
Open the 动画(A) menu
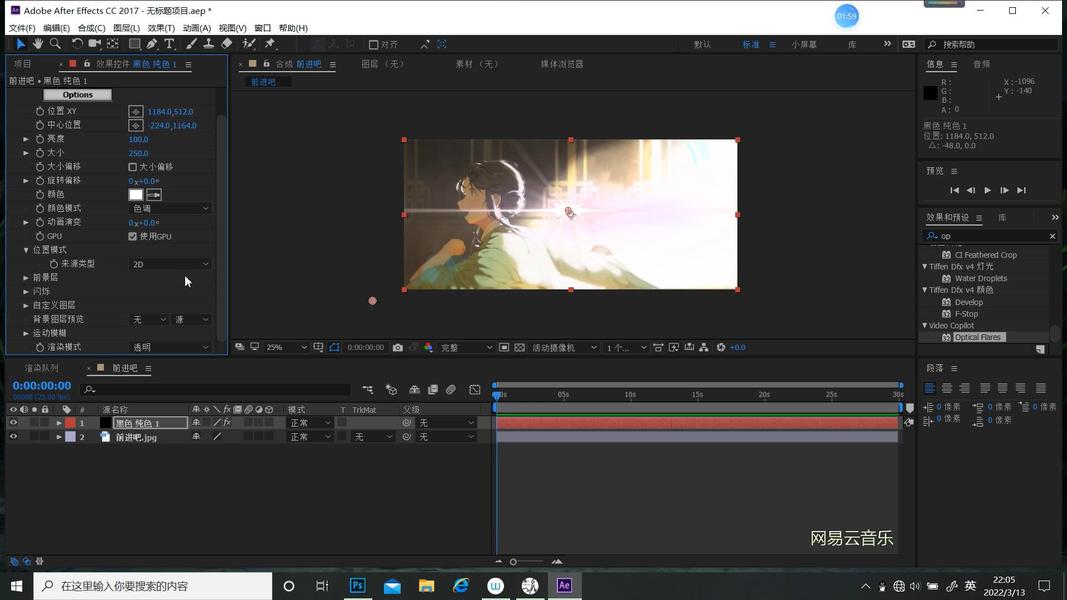pos(197,28)
